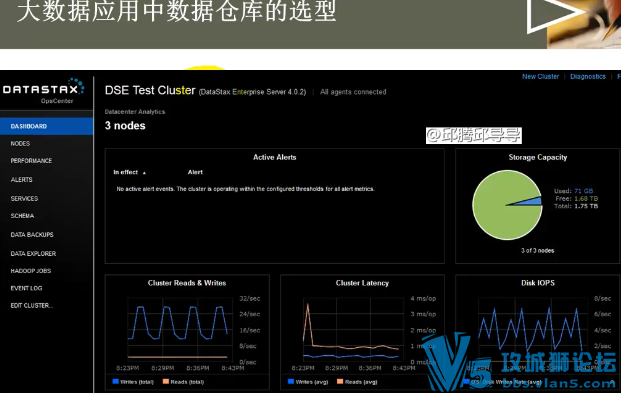Viewport: 621px width, 397px height.
Task: Go to Nodes in the sidebar
Action: click(x=20, y=143)
